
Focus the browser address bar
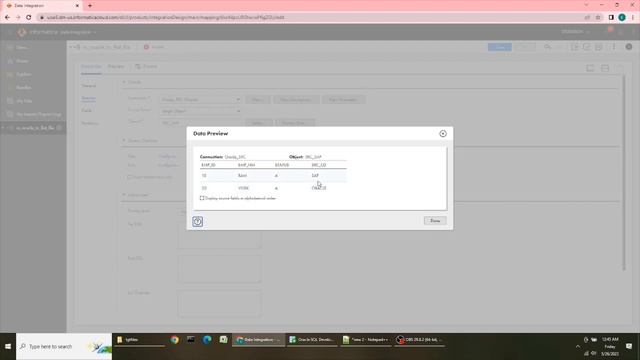point(310,18)
